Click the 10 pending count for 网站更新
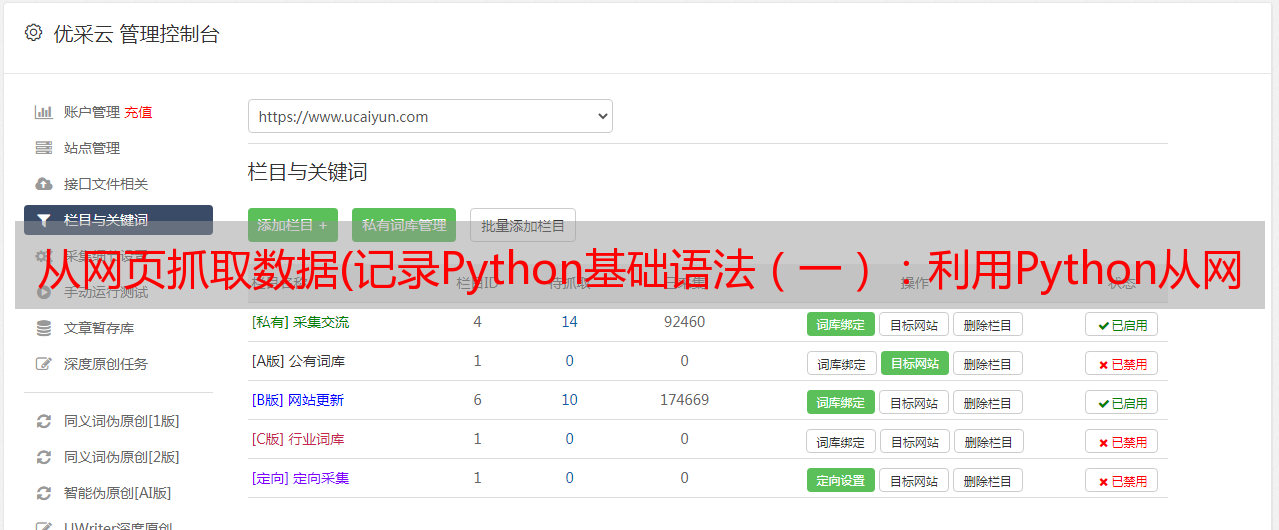The width and height of the screenshot is (1279, 530). [x=570, y=400]
